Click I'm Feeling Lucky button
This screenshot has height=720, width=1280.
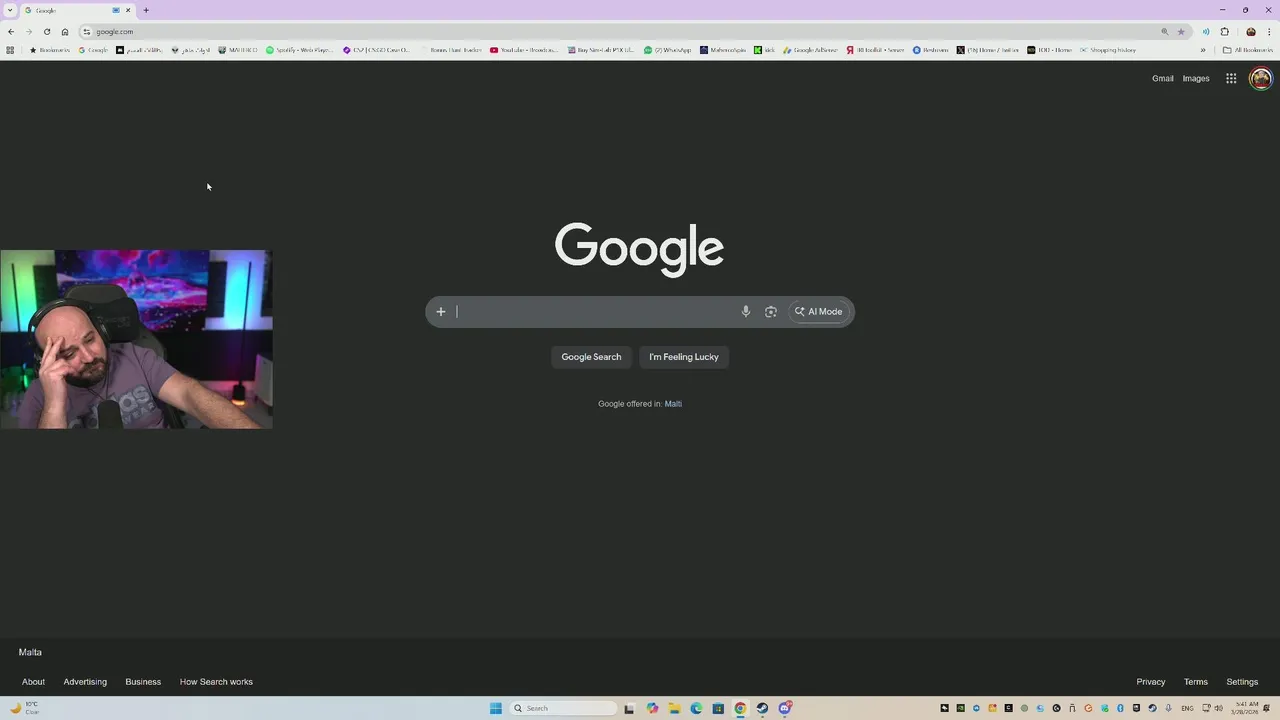click(684, 357)
